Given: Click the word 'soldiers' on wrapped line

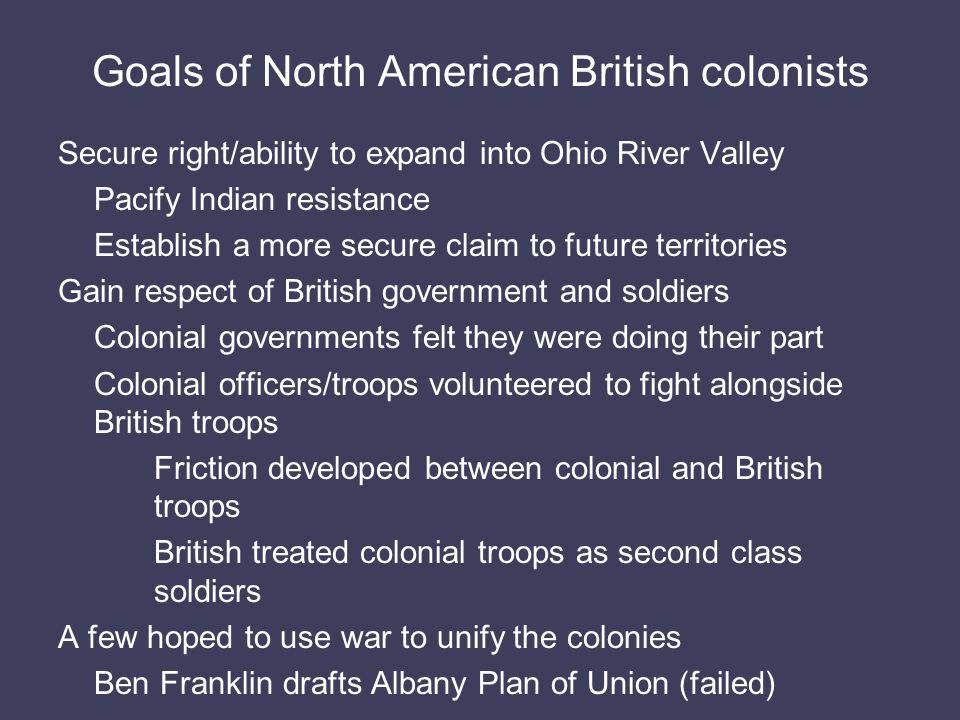Looking at the screenshot, I should [208, 591].
